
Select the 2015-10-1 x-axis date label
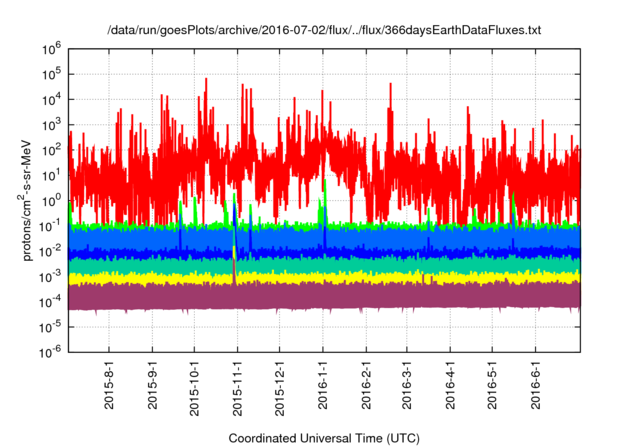click(x=194, y=388)
